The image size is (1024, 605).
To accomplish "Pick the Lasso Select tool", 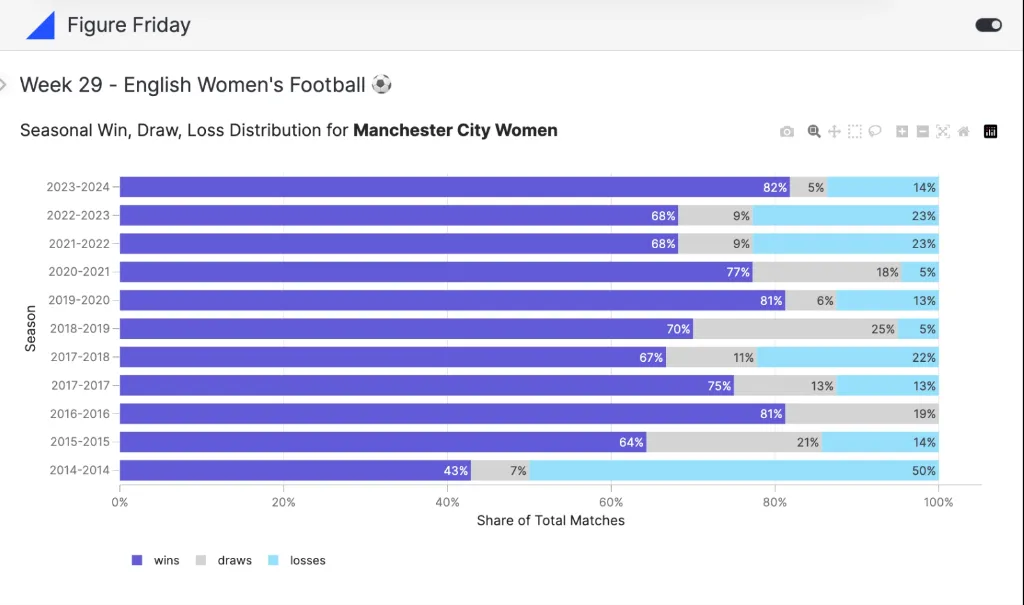I will pos(875,131).
